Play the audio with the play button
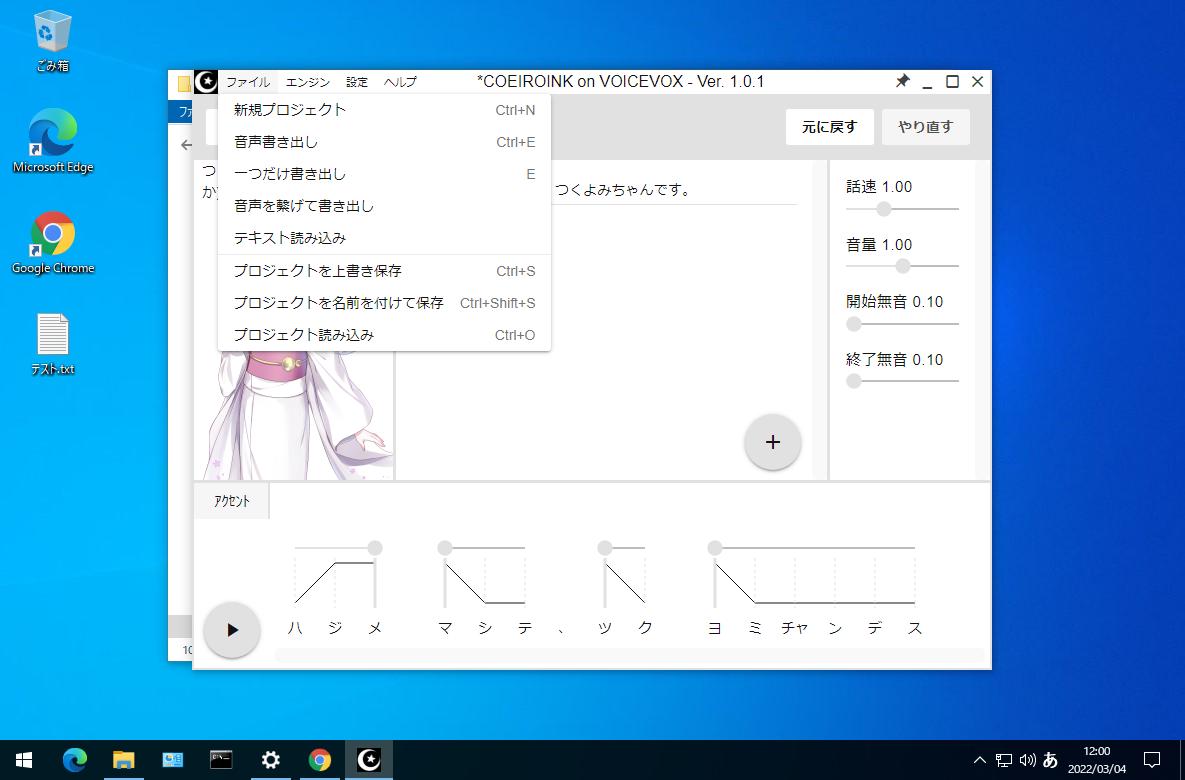This screenshot has width=1185, height=780. coord(232,630)
